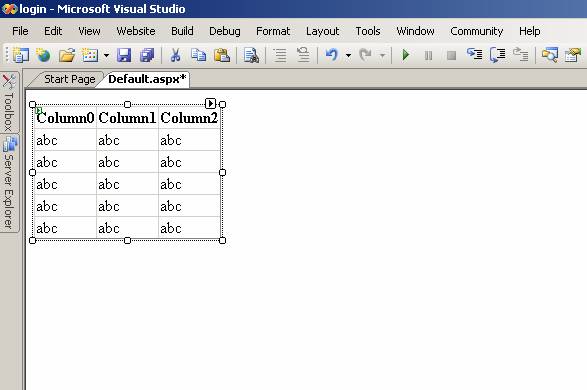Open the GridView smart tag arrow

pos(210,103)
